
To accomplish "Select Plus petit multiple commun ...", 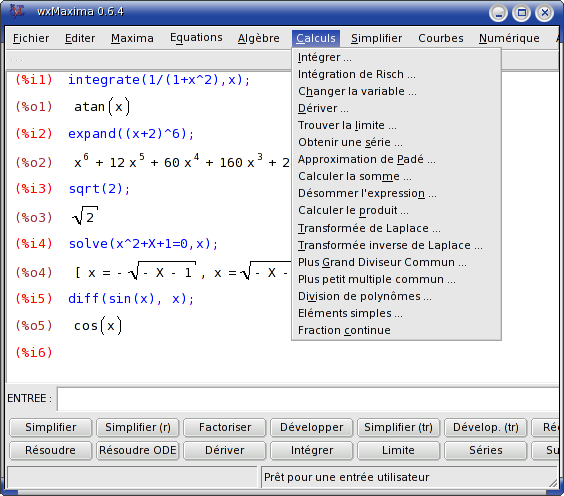I will [x=396, y=279].
